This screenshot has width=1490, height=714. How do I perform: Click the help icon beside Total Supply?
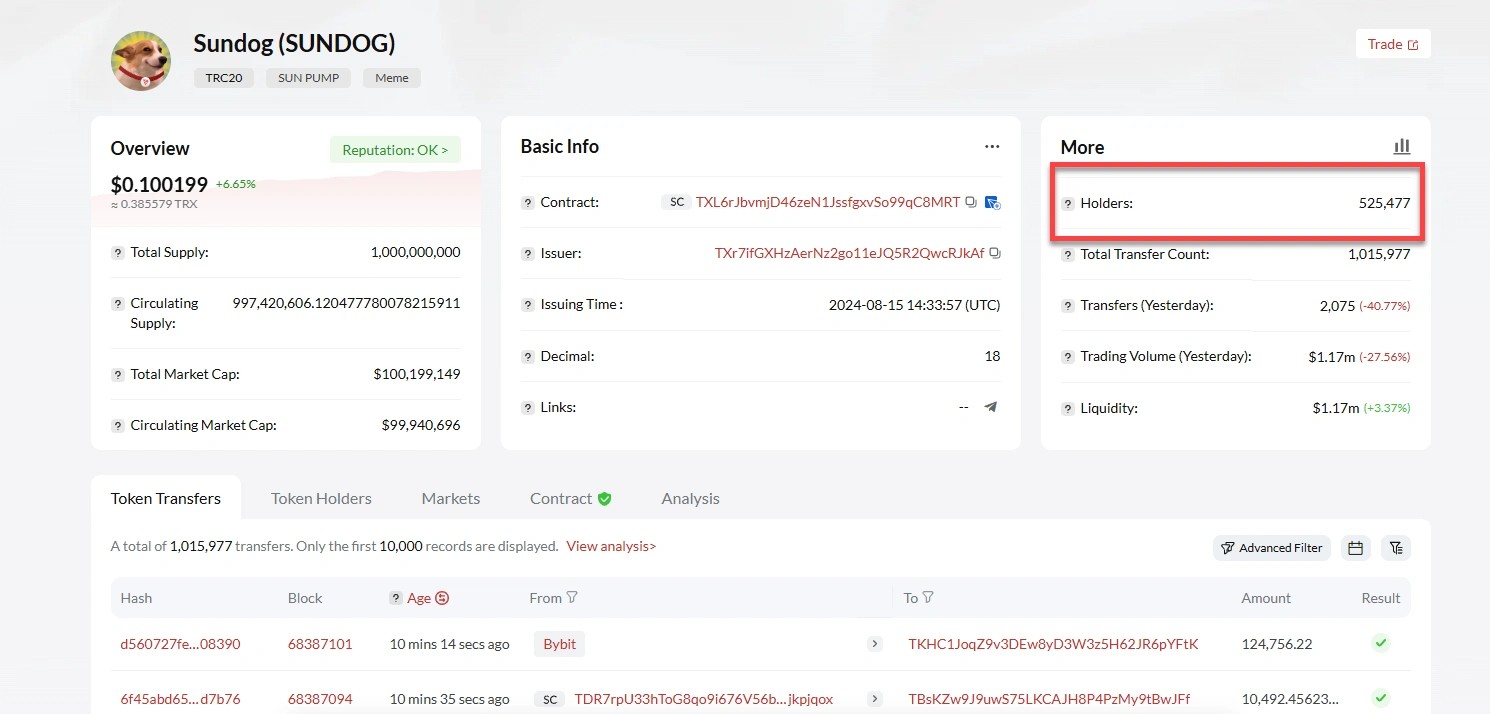click(x=116, y=252)
